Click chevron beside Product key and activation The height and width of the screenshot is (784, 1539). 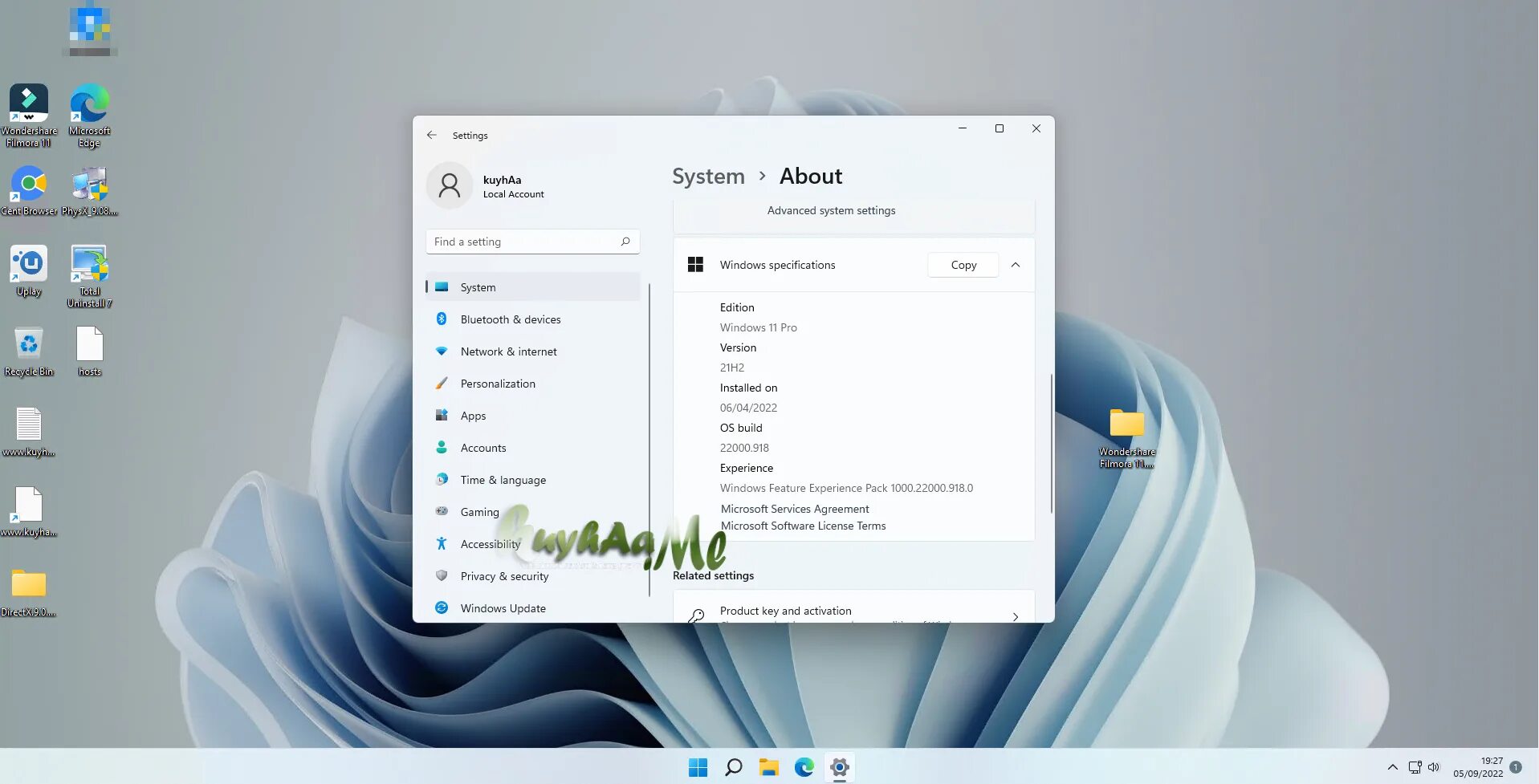(1016, 616)
